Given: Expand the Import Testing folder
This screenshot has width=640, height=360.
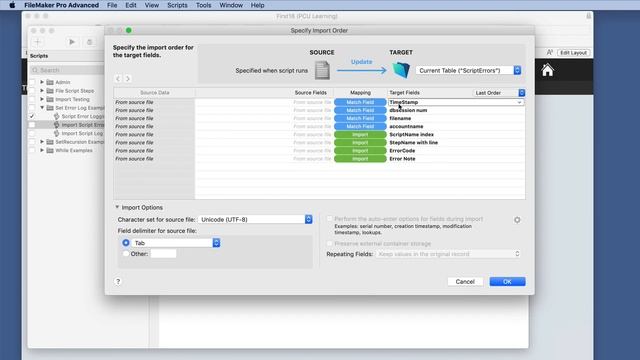Looking at the screenshot, I should [x=42, y=99].
